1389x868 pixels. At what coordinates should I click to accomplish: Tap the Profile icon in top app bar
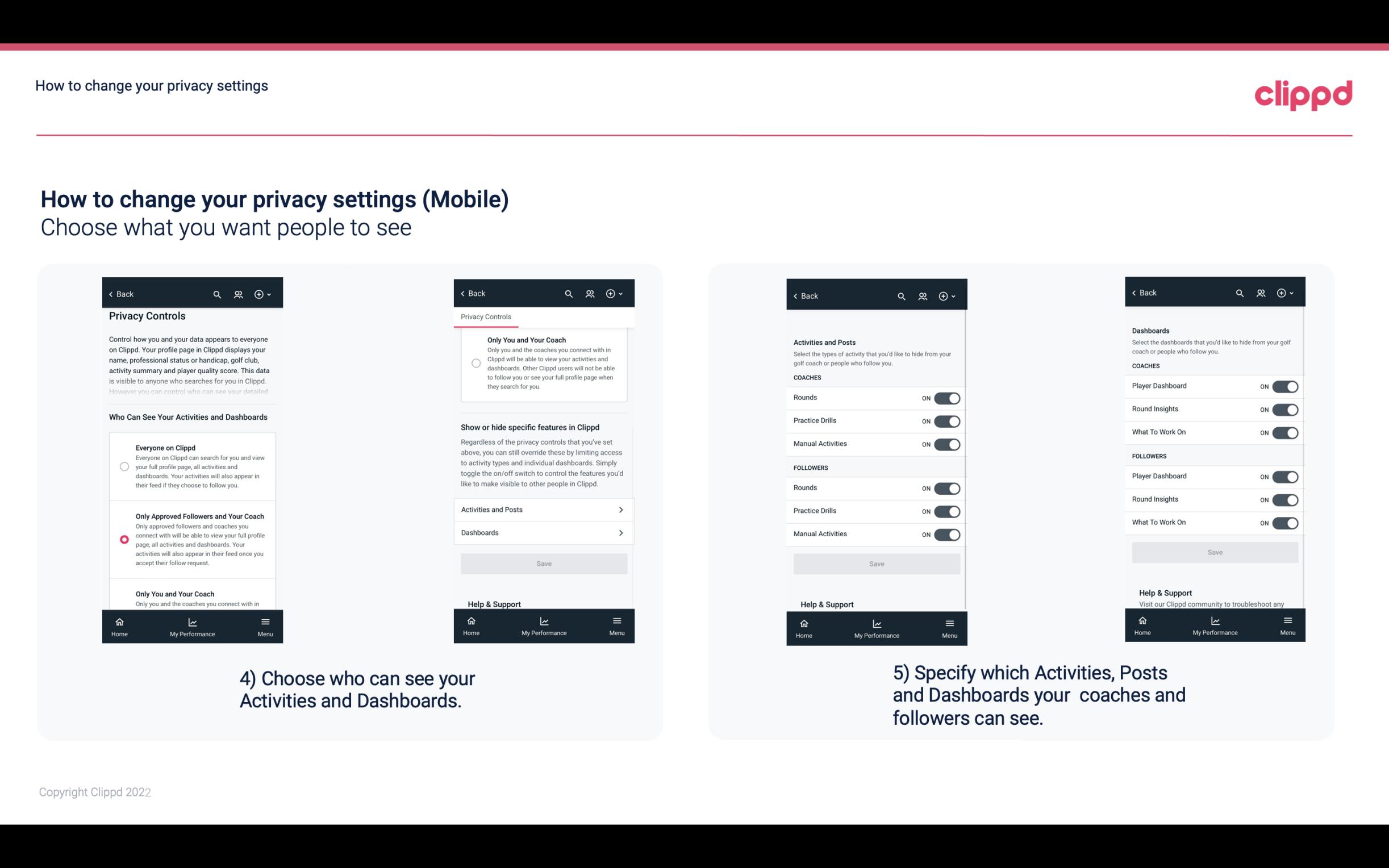pyautogui.click(x=239, y=294)
